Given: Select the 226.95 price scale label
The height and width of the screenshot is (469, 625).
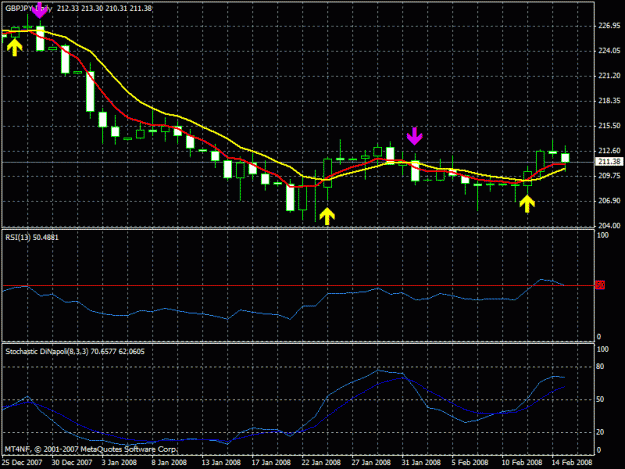Looking at the screenshot, I should click(x=609, y=26).
